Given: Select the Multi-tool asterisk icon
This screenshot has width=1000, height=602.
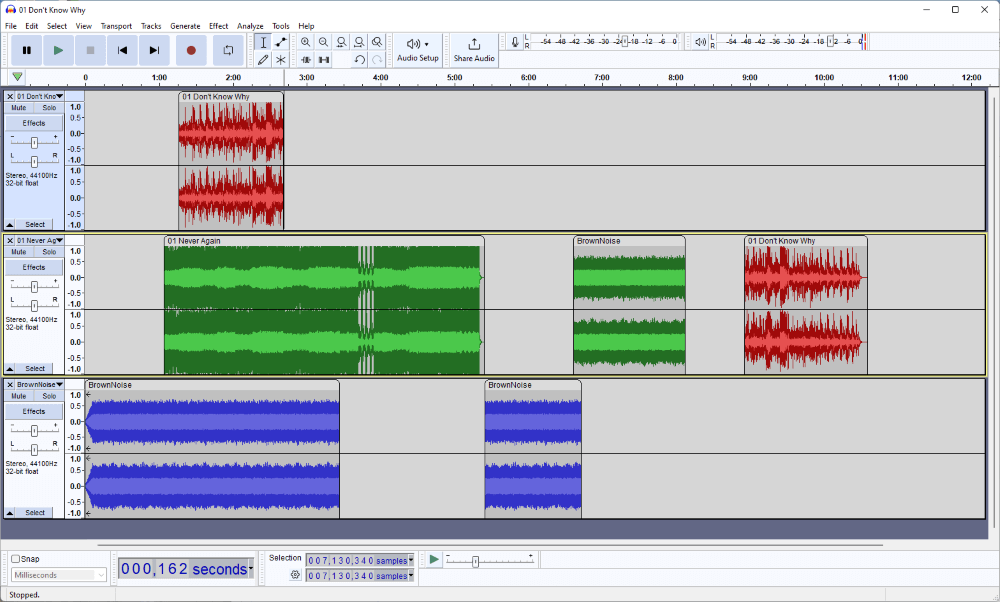Looking at the screenshot, I should click(281, 59).
